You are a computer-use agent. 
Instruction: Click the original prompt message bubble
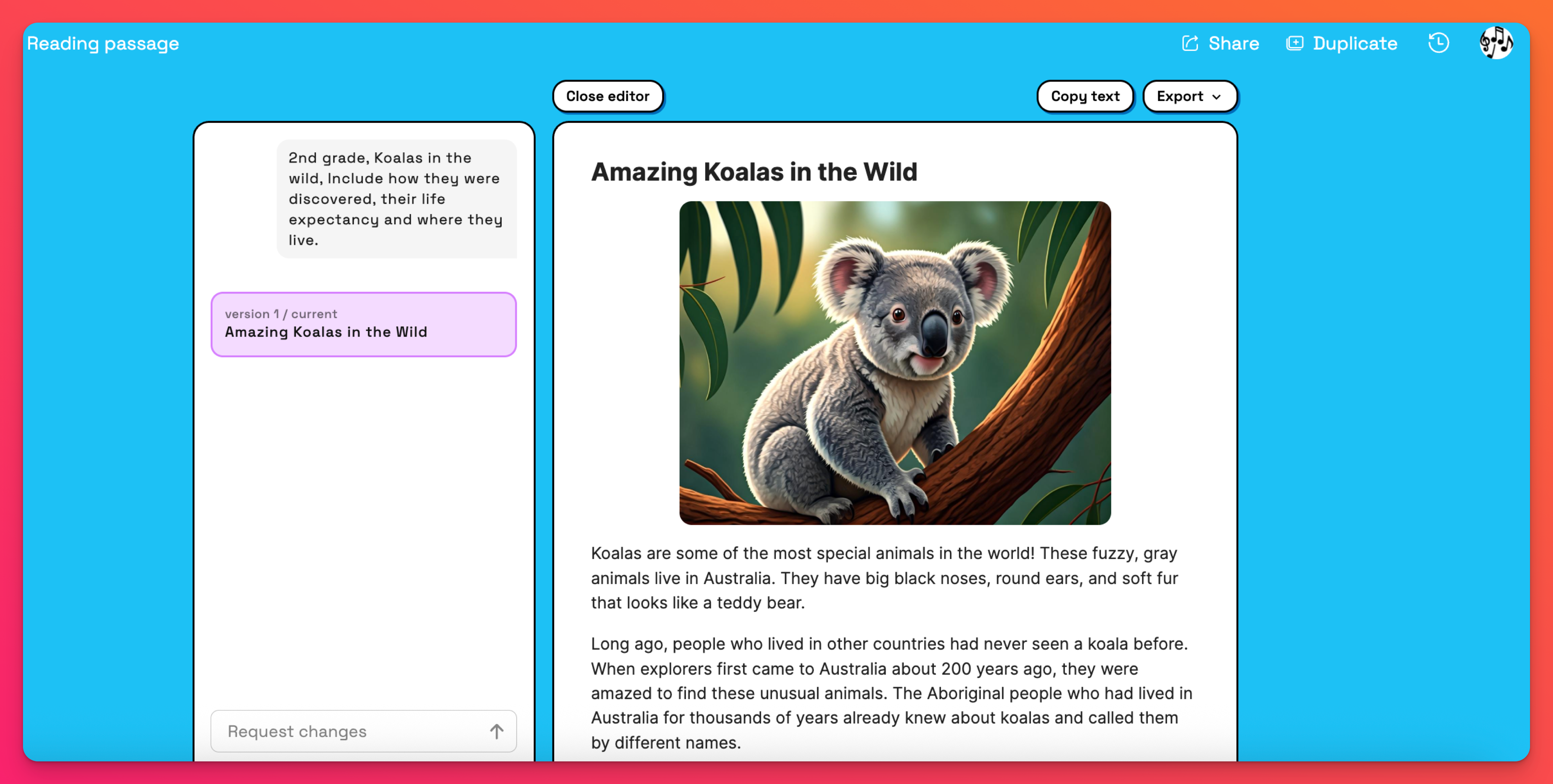[x=396, y=199]
